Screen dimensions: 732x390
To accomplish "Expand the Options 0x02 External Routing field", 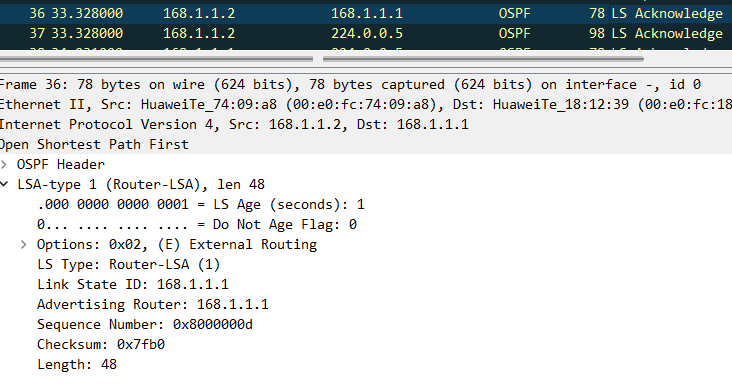I will (x=24, y=244).
